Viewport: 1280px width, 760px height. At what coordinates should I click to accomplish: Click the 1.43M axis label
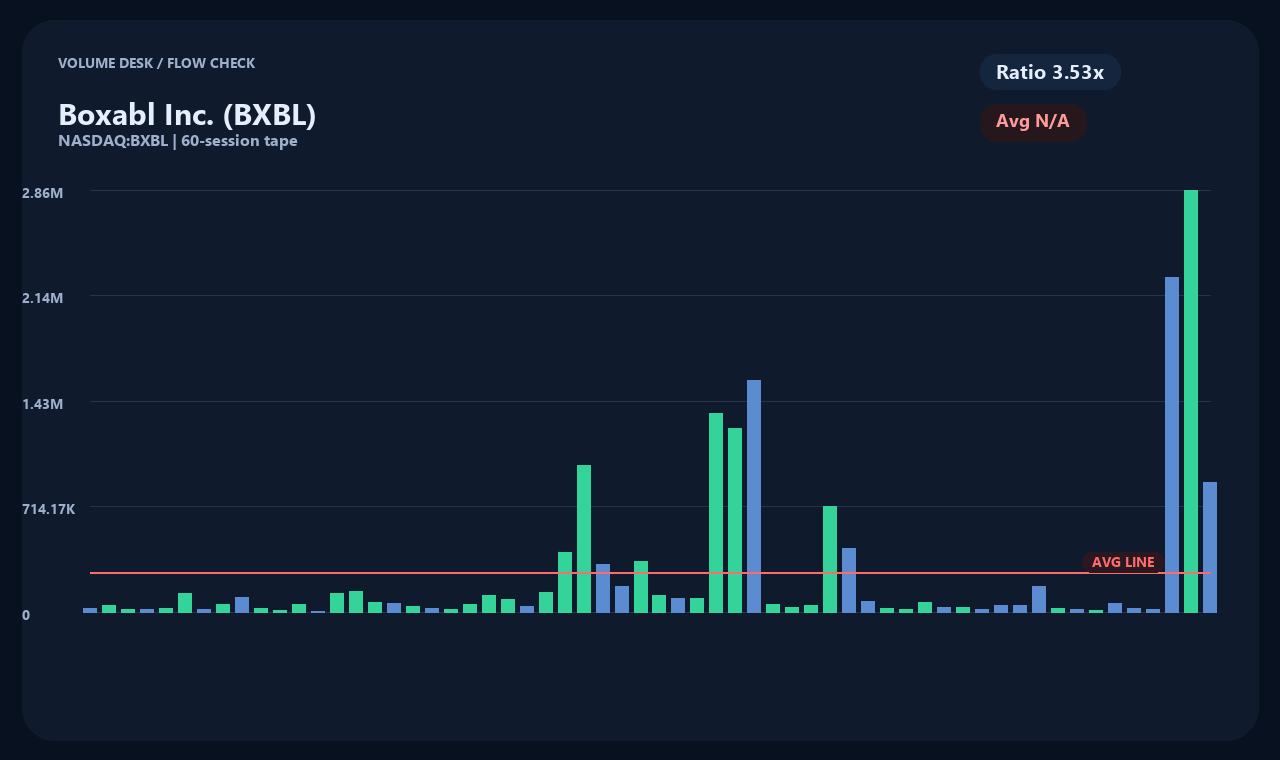pyautogui.click(x=43, y=404)
